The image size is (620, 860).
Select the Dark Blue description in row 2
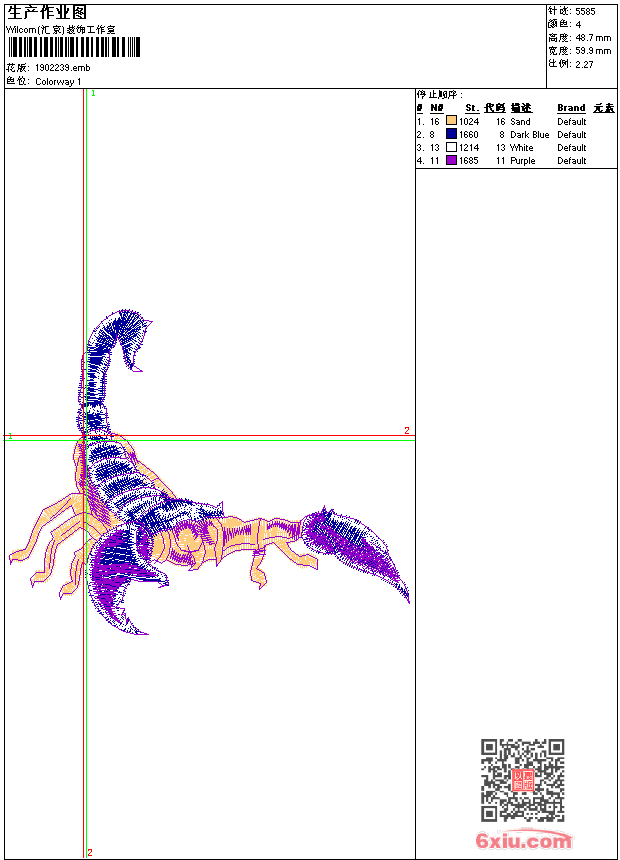coord(529,134)
